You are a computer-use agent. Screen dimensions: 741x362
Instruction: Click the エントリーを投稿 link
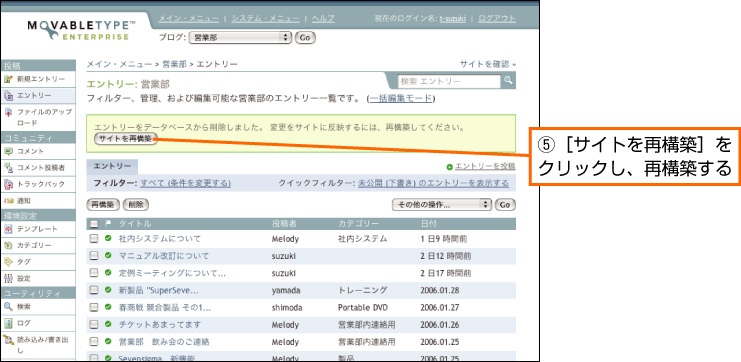pos(485,167)
